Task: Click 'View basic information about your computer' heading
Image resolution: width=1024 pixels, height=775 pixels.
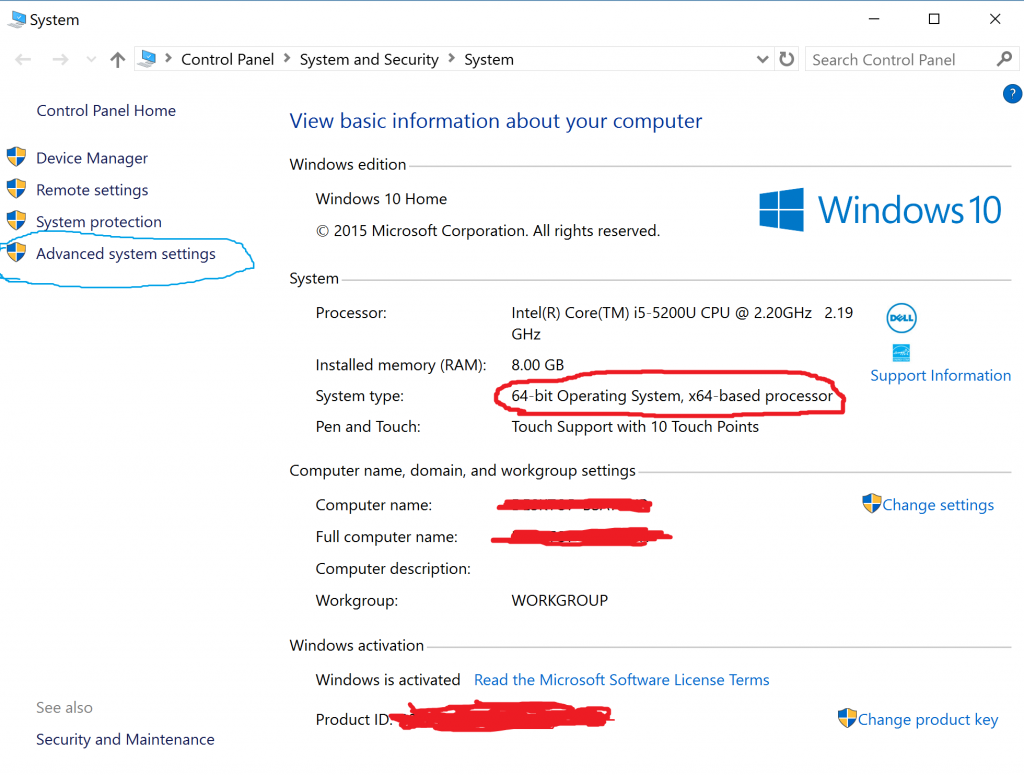Action: (496, 121)
